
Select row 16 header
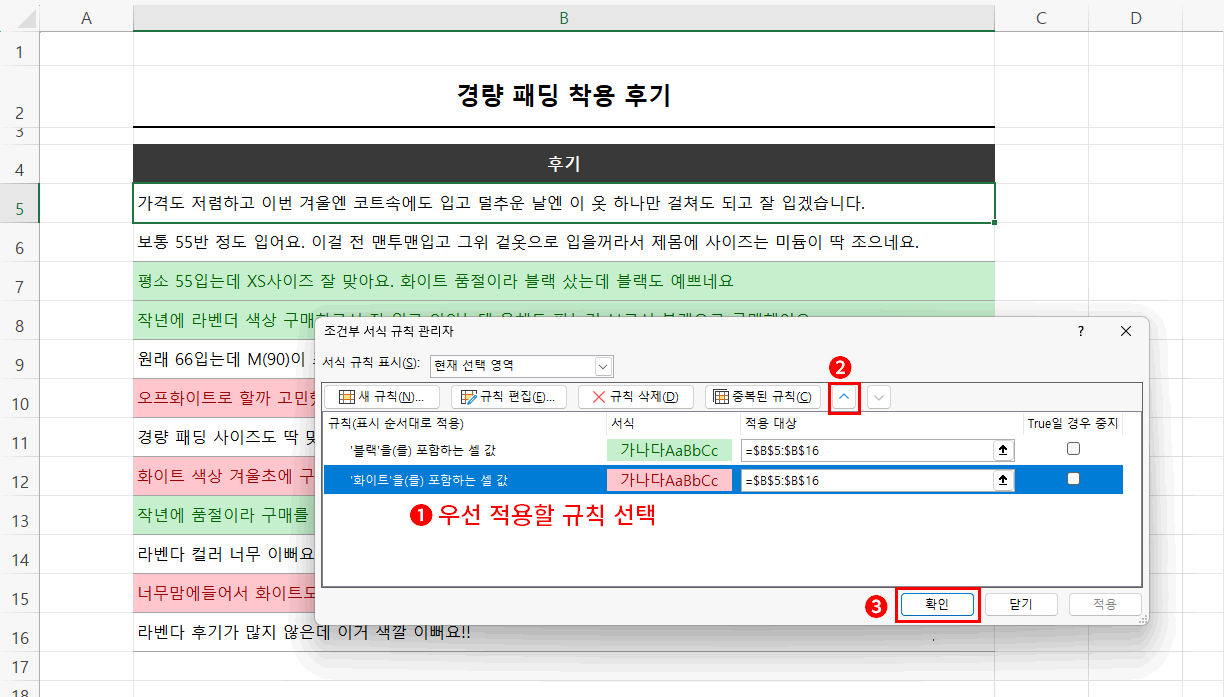point(20,633)
